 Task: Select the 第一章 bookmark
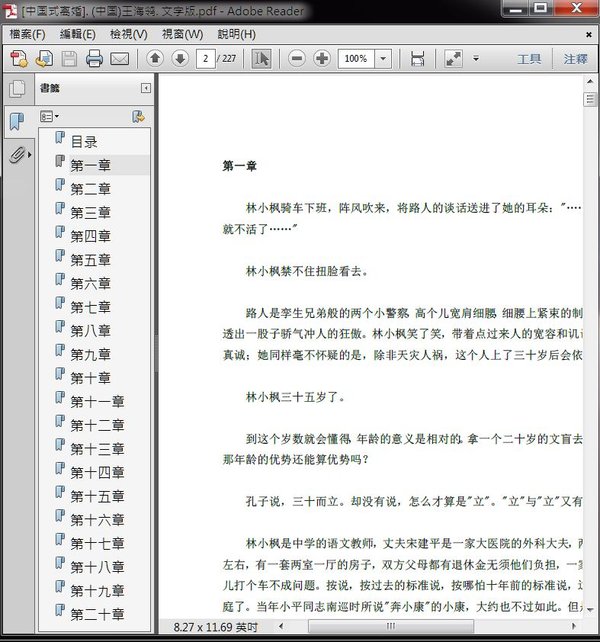point(91,165)
